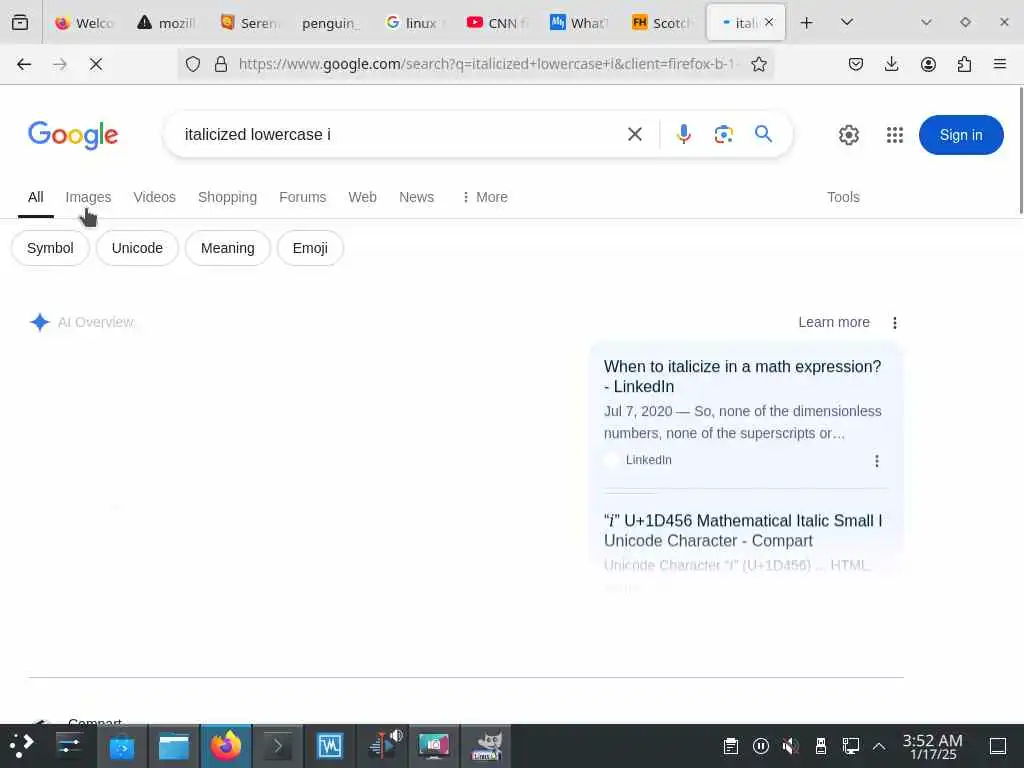Screen dimensions: 1024x768
Task: Bookmark this page with star icon
Action: 758,64
